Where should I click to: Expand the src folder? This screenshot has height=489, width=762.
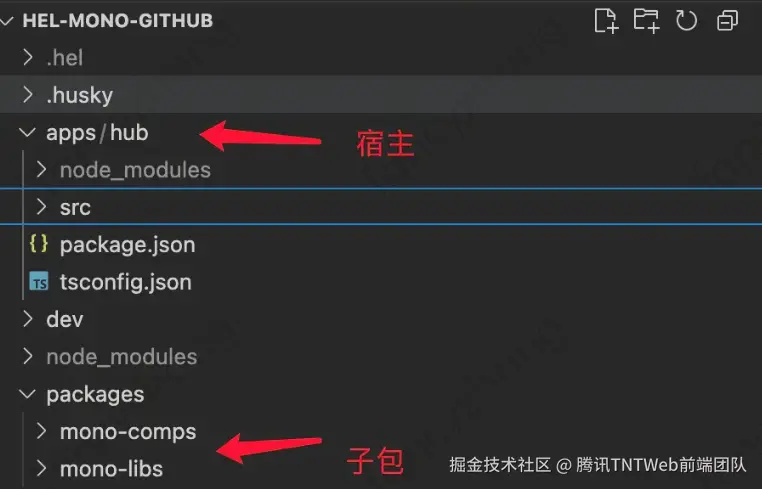42,207
